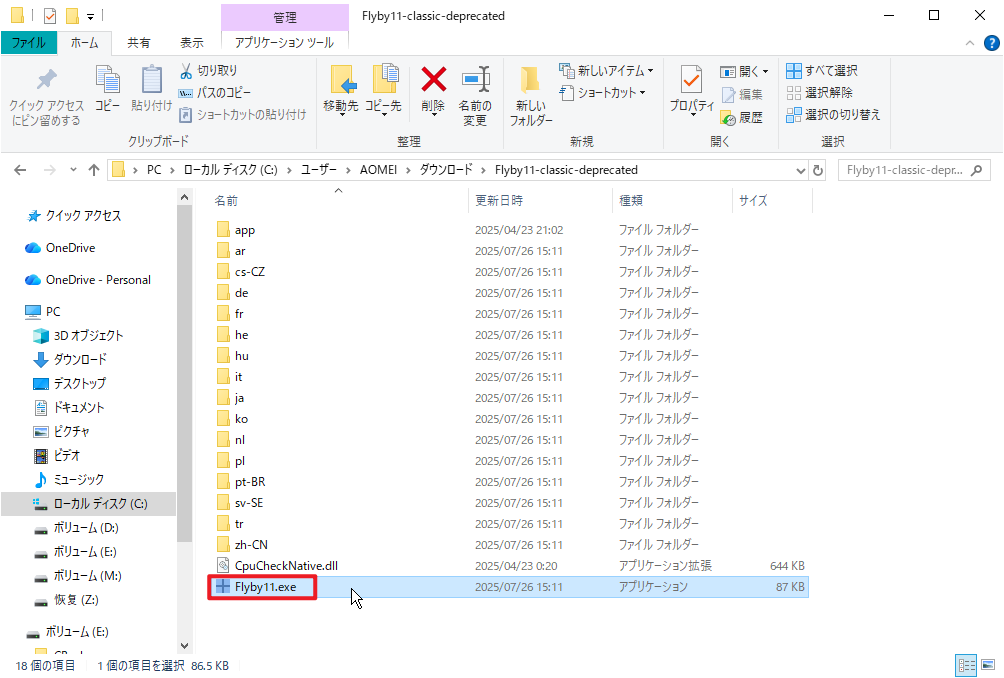The image size is (1004, 678).
Task: Switch to Details view icon in status bar
Action: pos(966,665)
